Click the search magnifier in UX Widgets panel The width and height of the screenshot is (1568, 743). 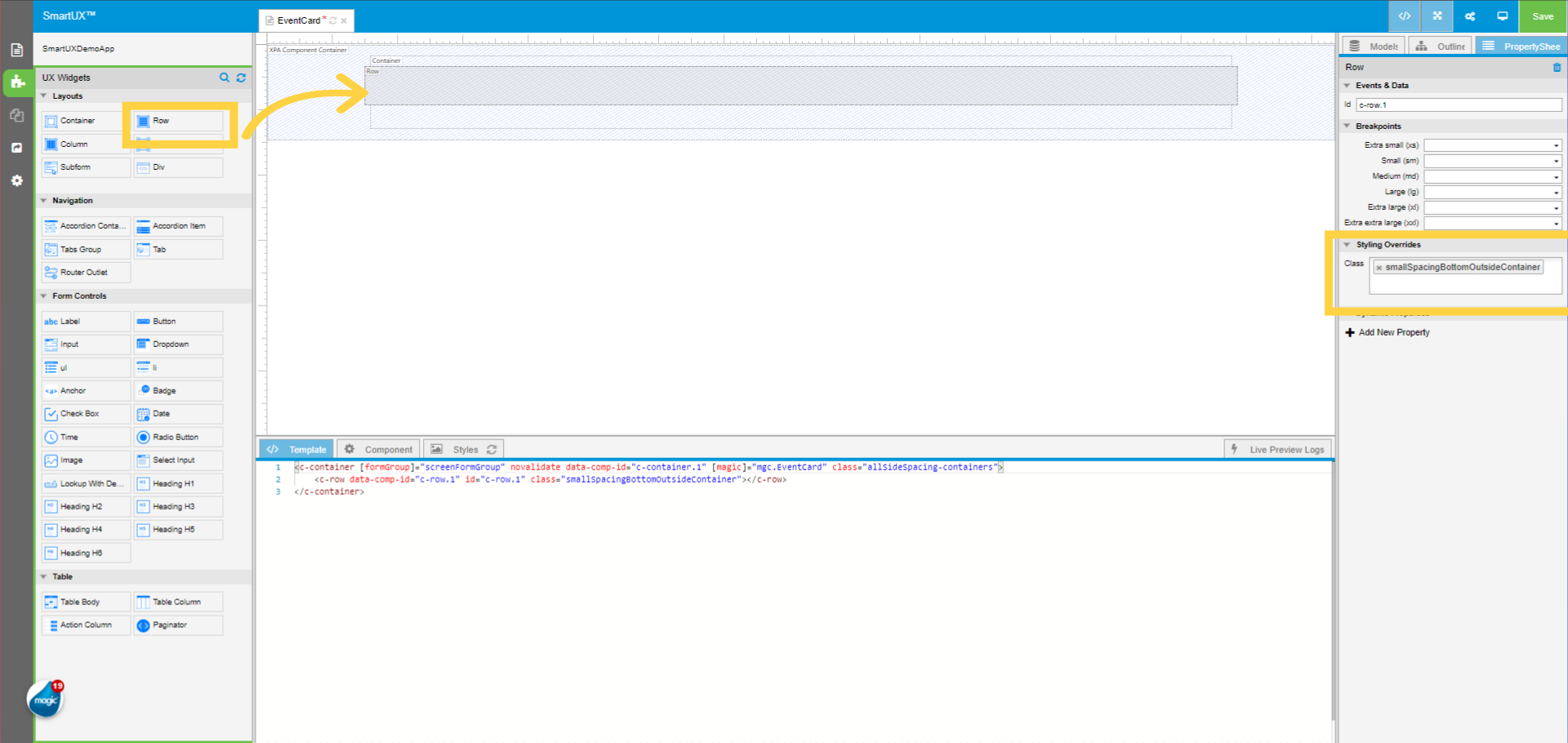click(225, 78)
